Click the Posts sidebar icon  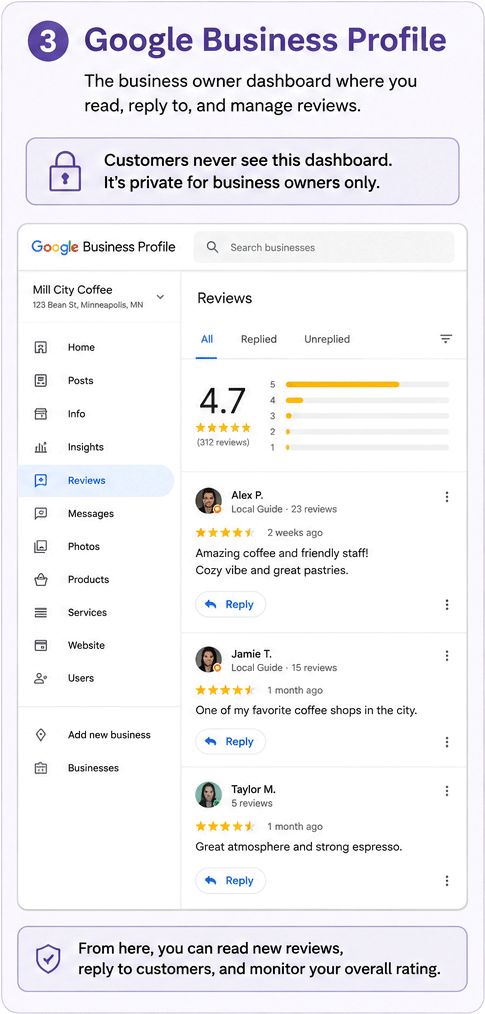click(40, 380)
